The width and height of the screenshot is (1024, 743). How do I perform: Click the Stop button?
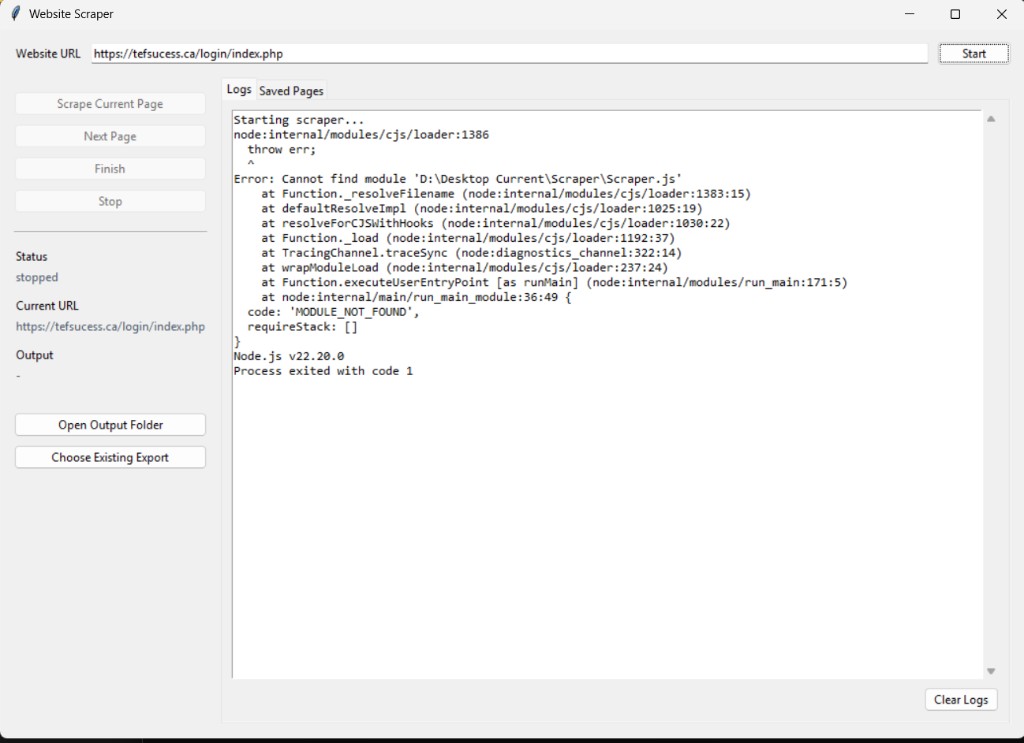coord(110,202)
